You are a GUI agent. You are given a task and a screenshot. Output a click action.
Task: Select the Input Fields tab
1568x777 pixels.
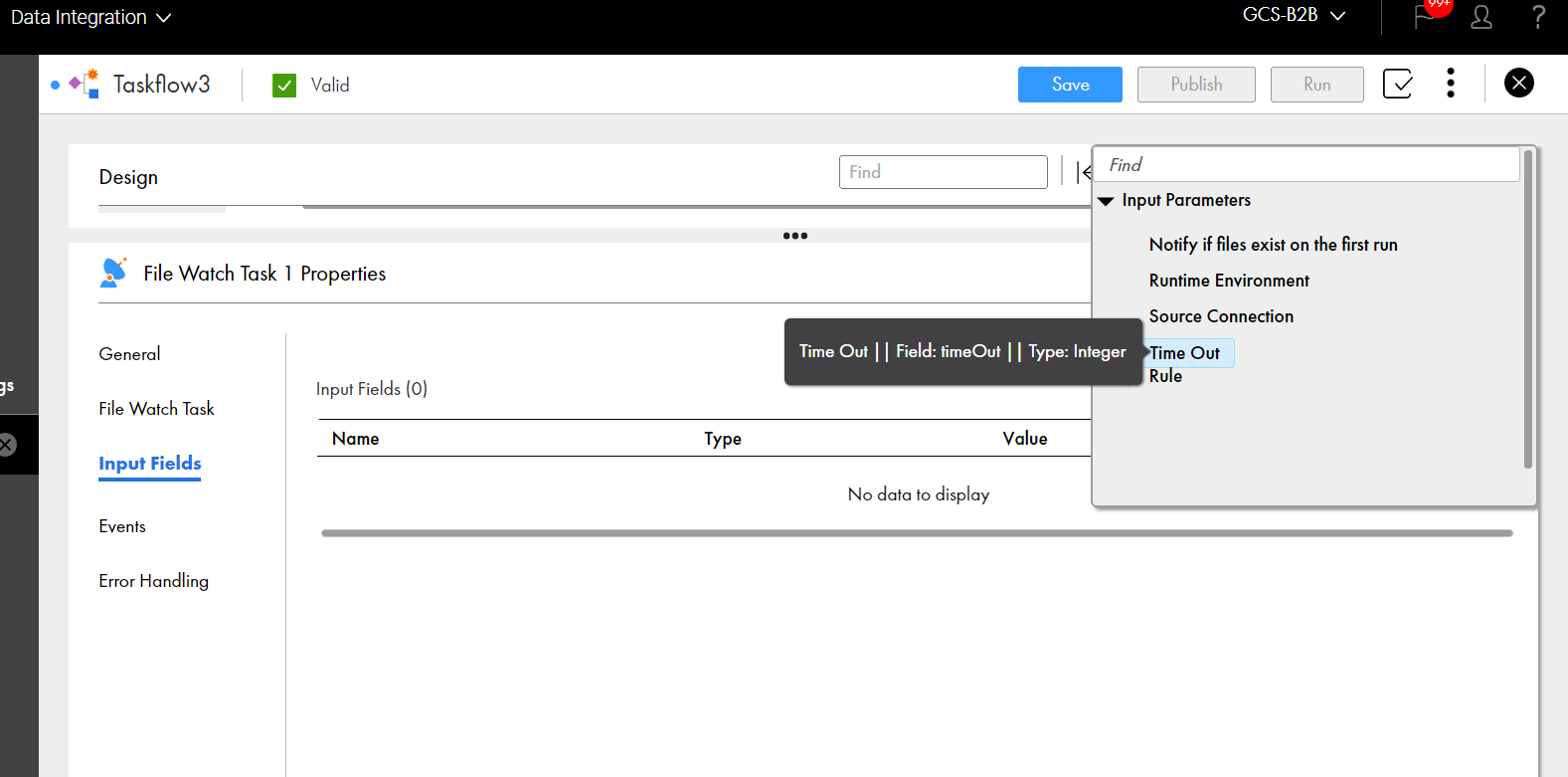150,464
